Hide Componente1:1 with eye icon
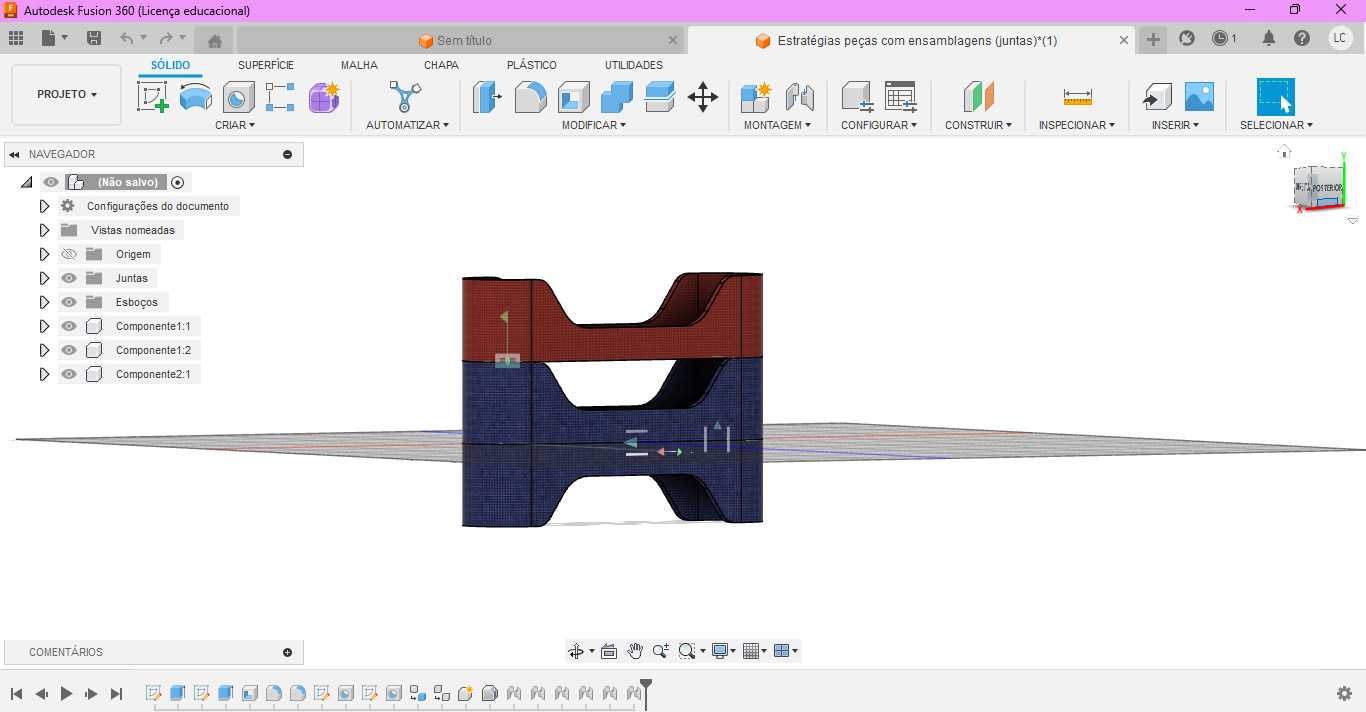This screenshot has height=712, width=1366. pos(69,326)
